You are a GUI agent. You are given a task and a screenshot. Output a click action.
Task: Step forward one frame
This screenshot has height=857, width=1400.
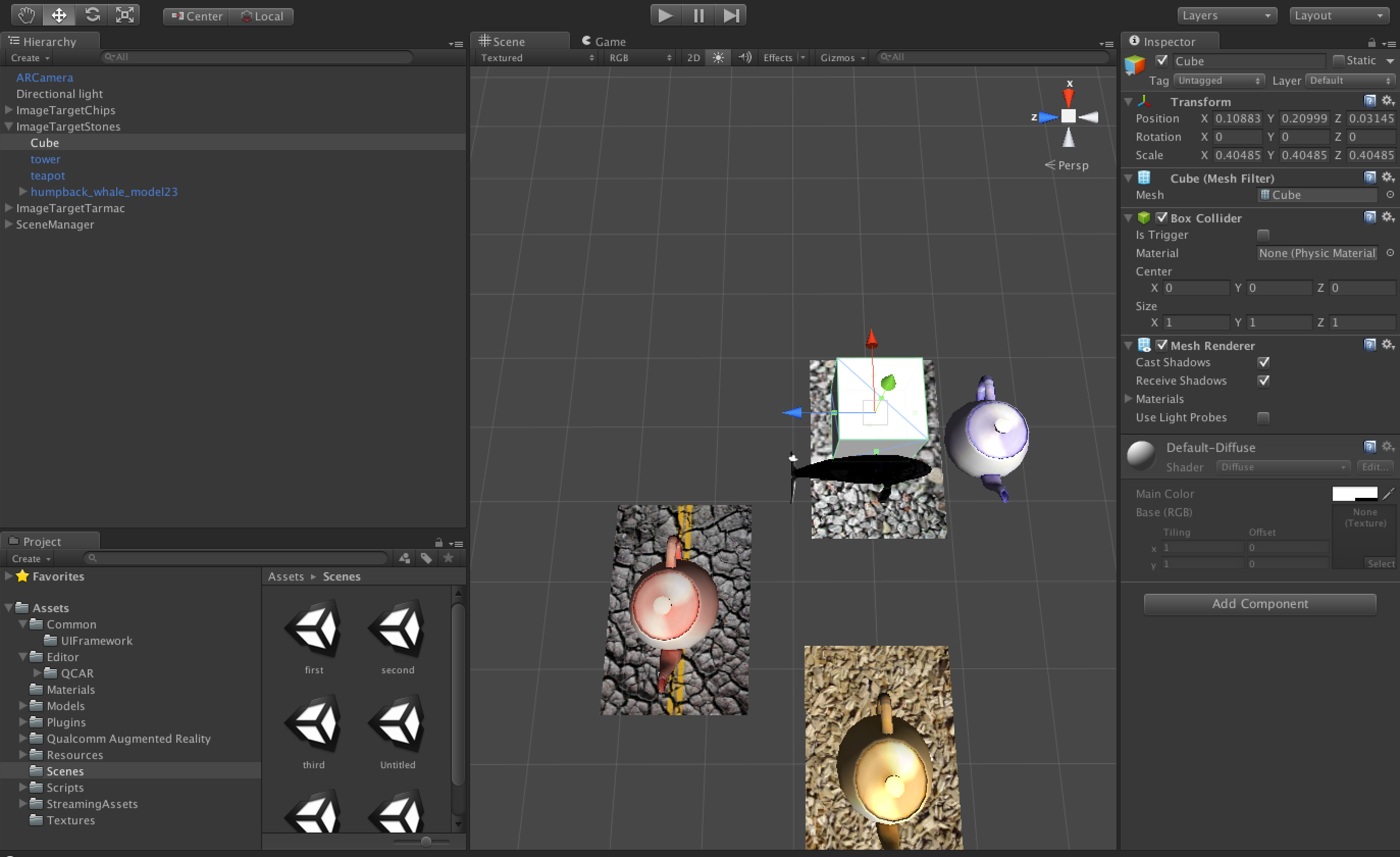pyautogui.click(x=731, y=15)
